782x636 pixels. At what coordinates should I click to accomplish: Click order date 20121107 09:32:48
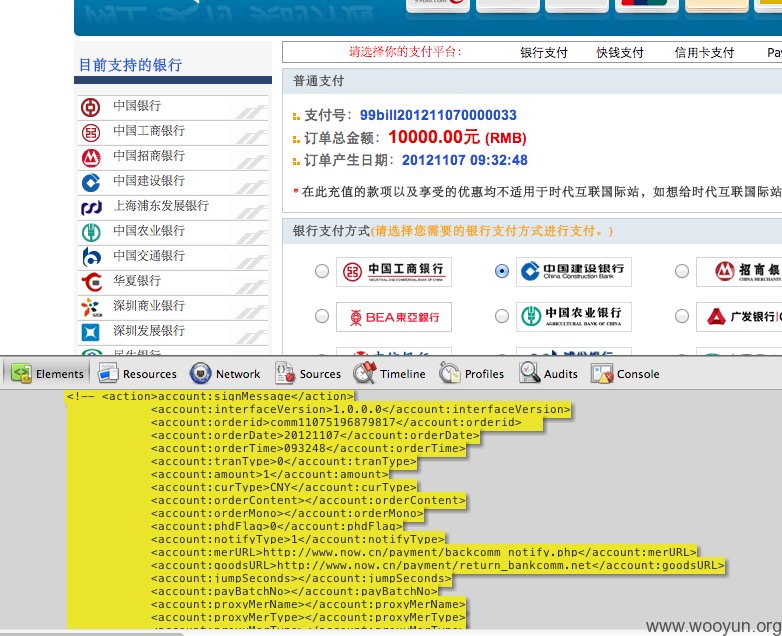coord(465,160)
